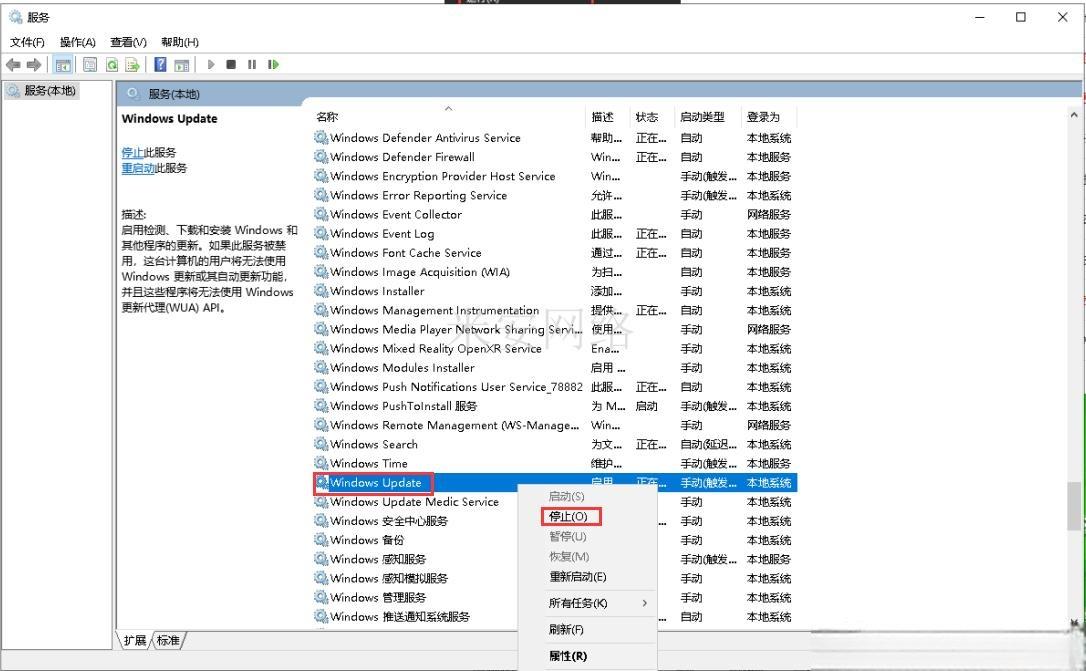Screen dimensions: 1086x671
Task: Click the Restart Service toolbar icon
Action: coord(274,64)
